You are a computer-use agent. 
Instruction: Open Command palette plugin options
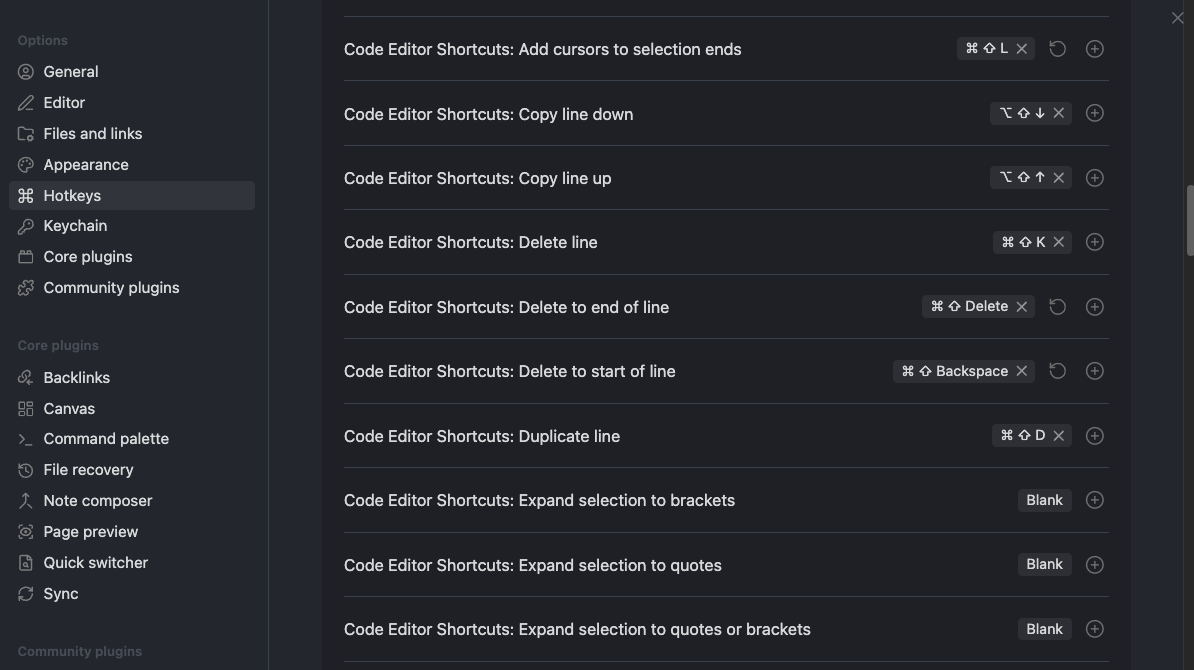click(106, 439)
